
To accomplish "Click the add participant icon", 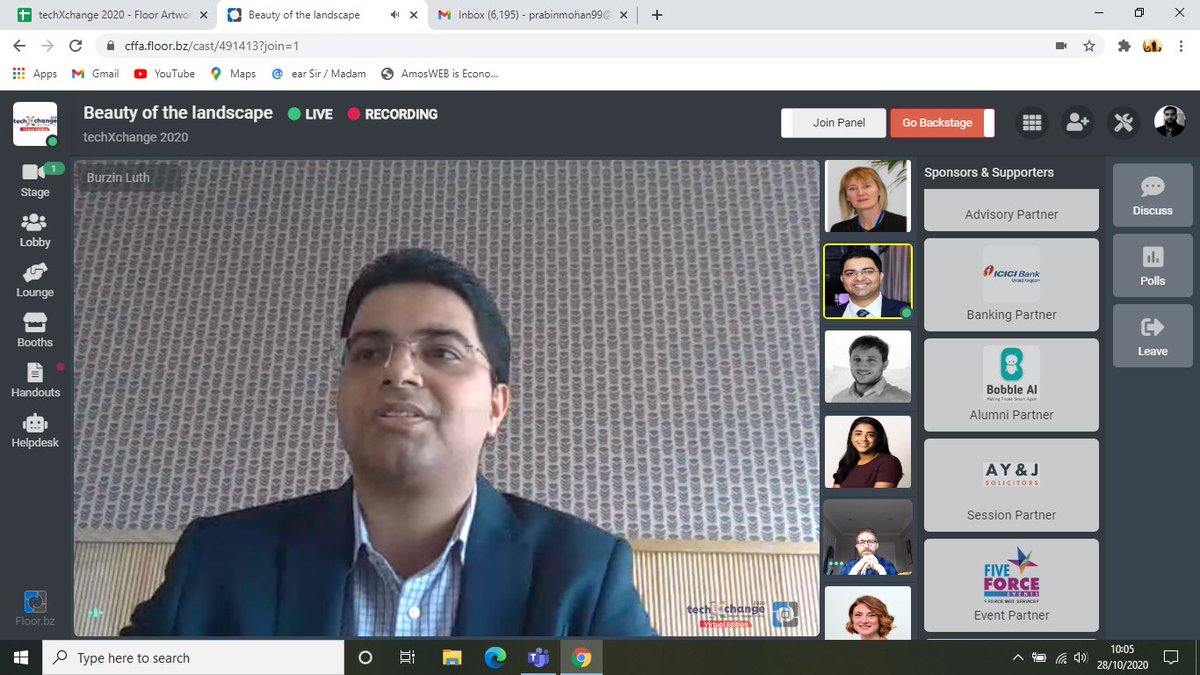I will tap(1077, 122).
